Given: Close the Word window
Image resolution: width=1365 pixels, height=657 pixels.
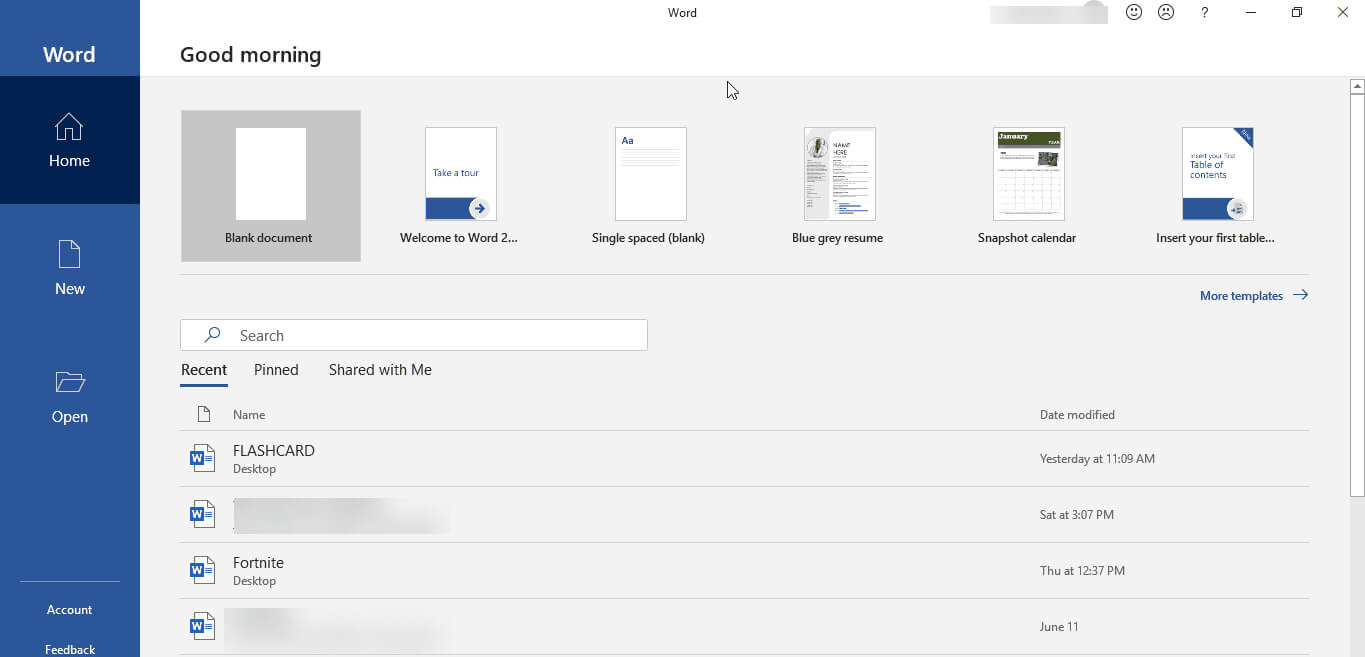Looking at the screenshot, I should coord(1343,13).
